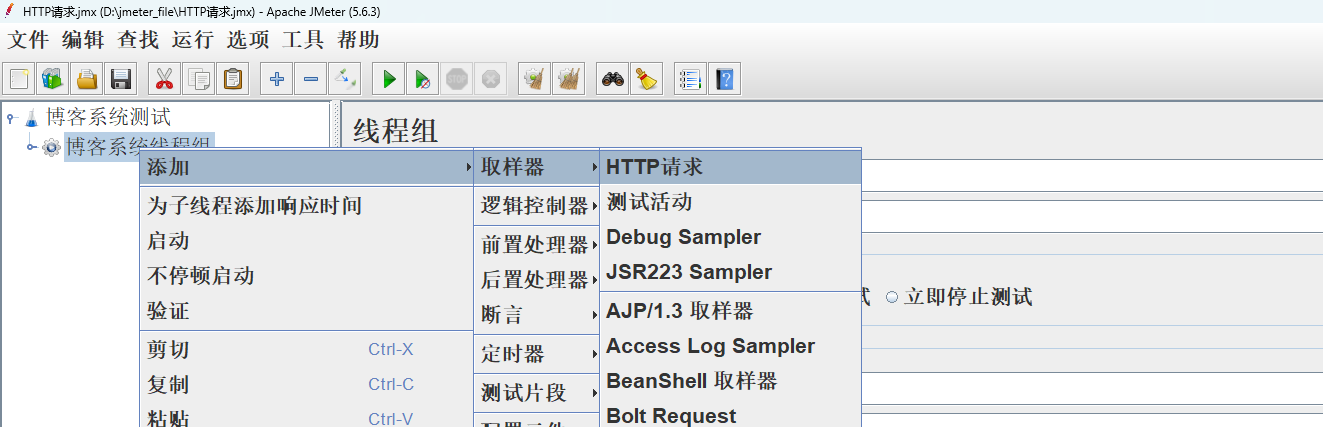Click the New test plan icon
Viewport: 1323px width, 427px height.
click(19, 78)
